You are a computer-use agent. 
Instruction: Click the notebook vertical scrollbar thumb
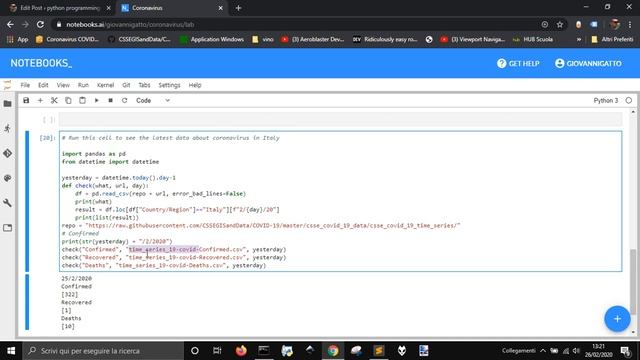click(633, 282)
